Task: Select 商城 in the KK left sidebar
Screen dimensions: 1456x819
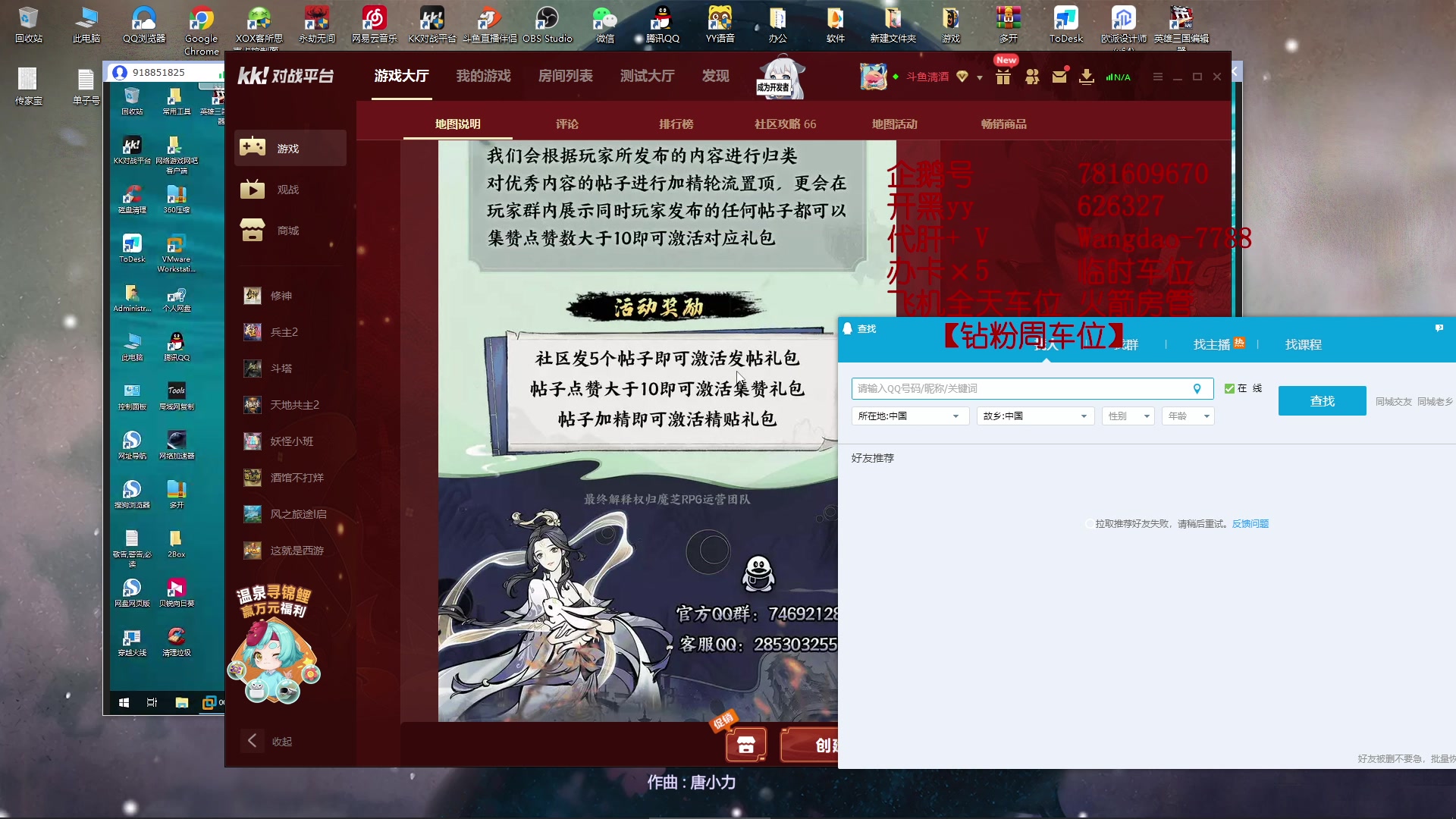Action: coord(290,230)
